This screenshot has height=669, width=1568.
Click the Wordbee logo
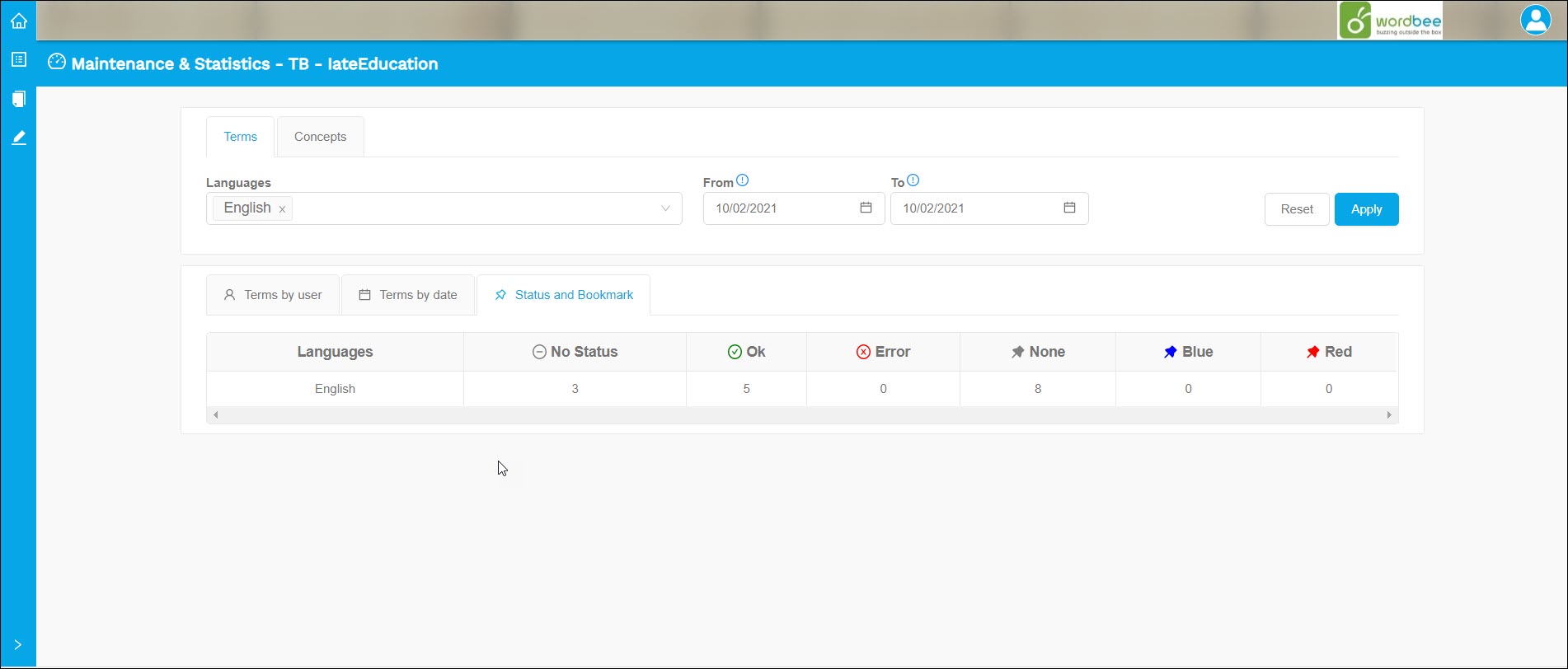1389,21
